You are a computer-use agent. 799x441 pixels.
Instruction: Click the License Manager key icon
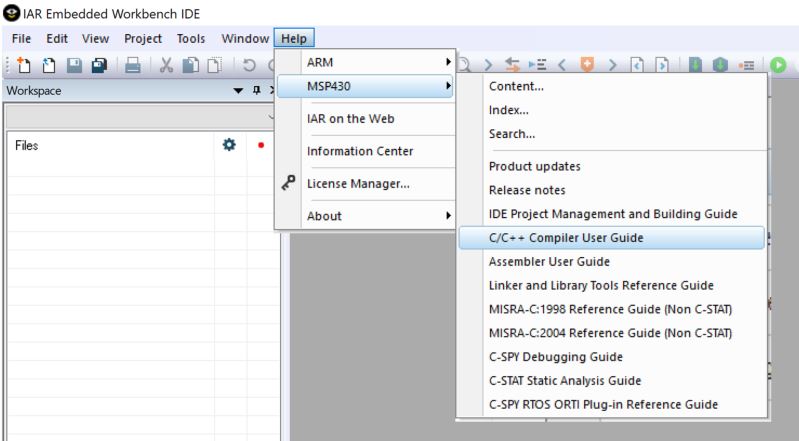click(288, 183)
